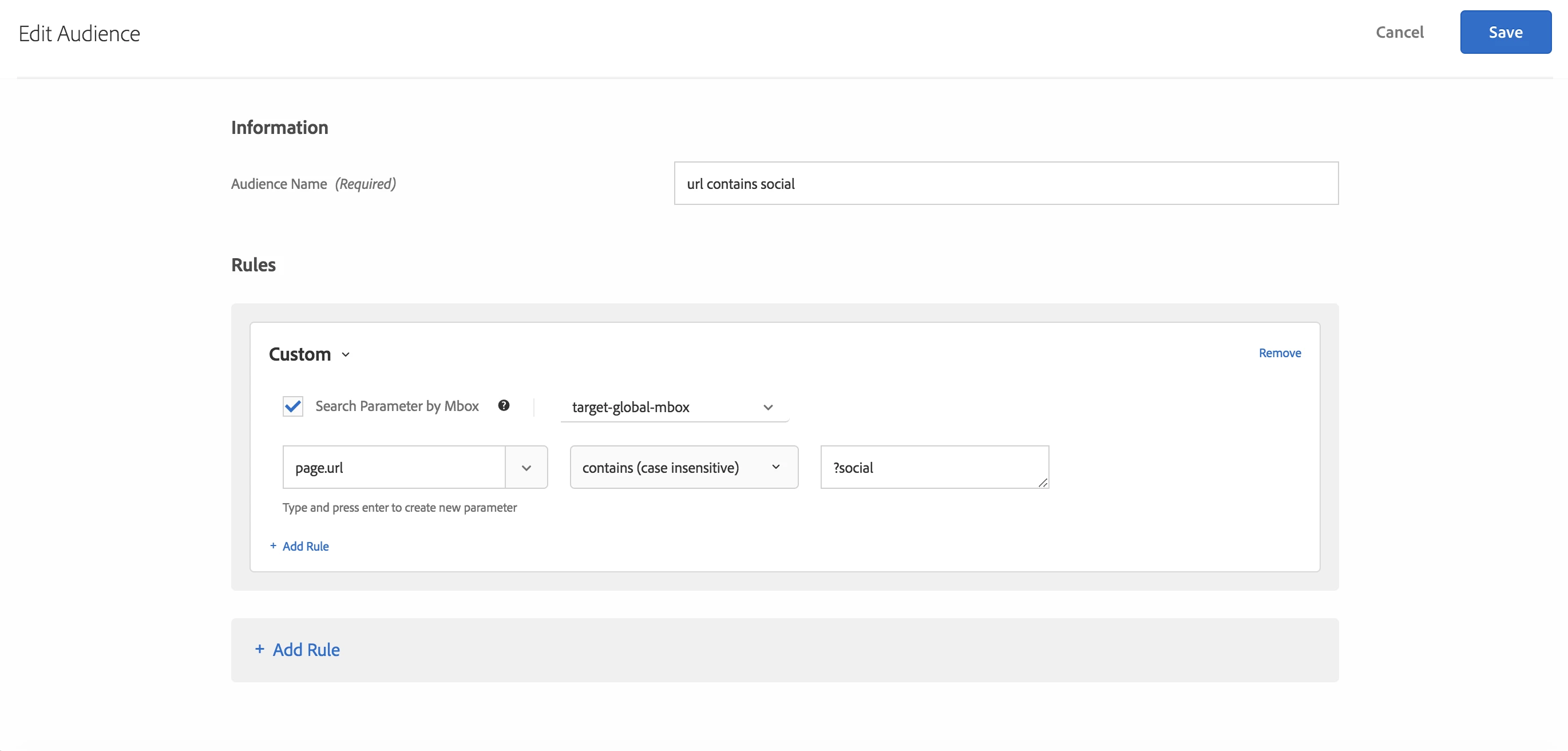Remove the Custom rule

pos(1280,353)
